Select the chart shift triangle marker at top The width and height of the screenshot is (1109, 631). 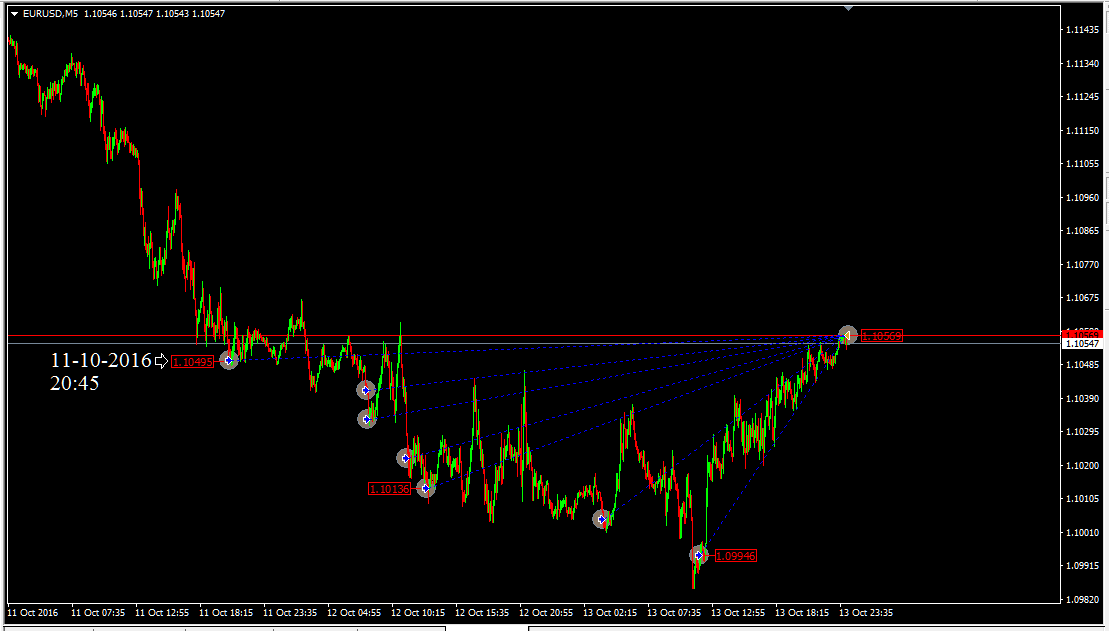[x=849, y=8]
